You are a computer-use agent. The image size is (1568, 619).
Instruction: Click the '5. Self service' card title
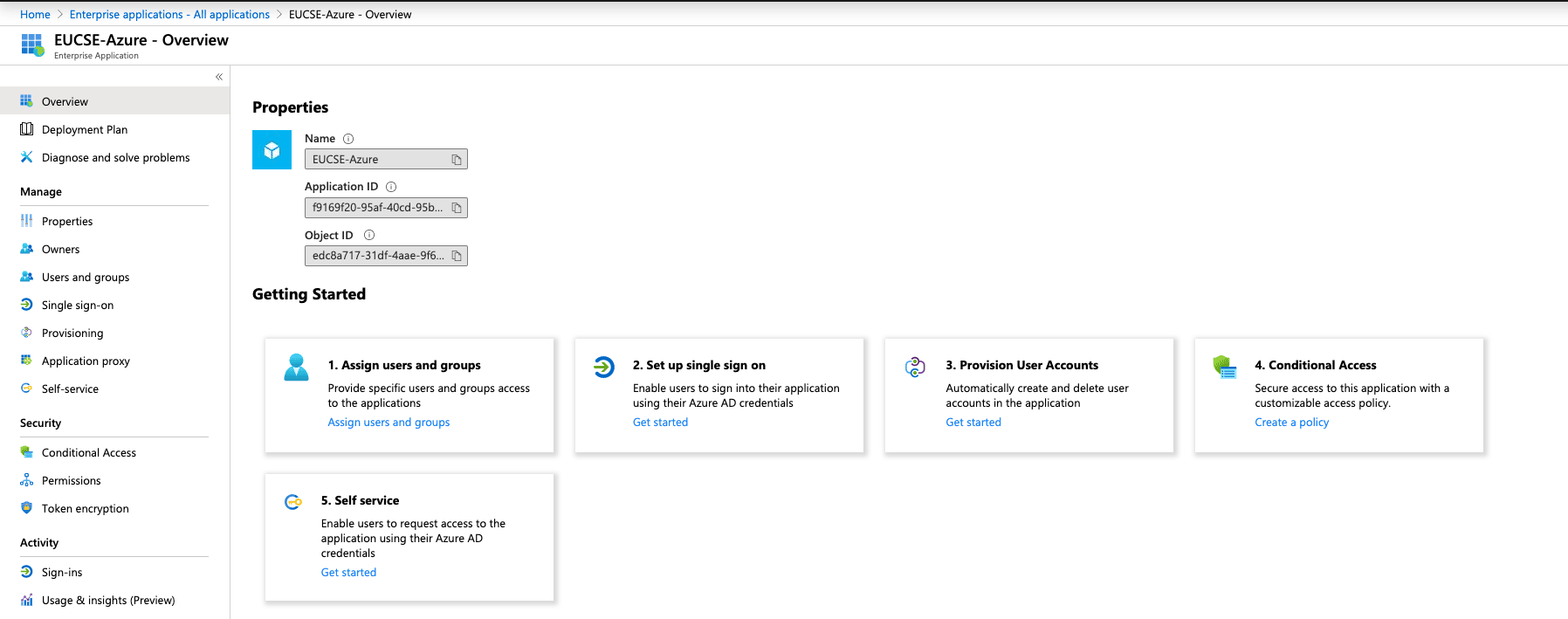click(x=360, y=500)
